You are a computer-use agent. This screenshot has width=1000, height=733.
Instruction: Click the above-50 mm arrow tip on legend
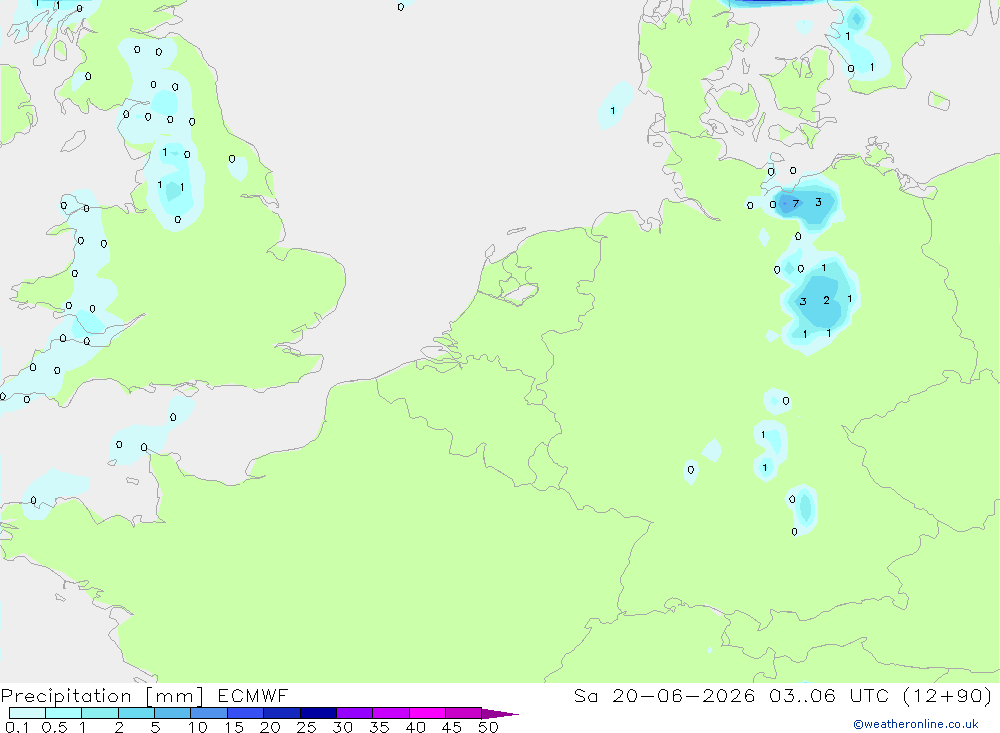500,714
